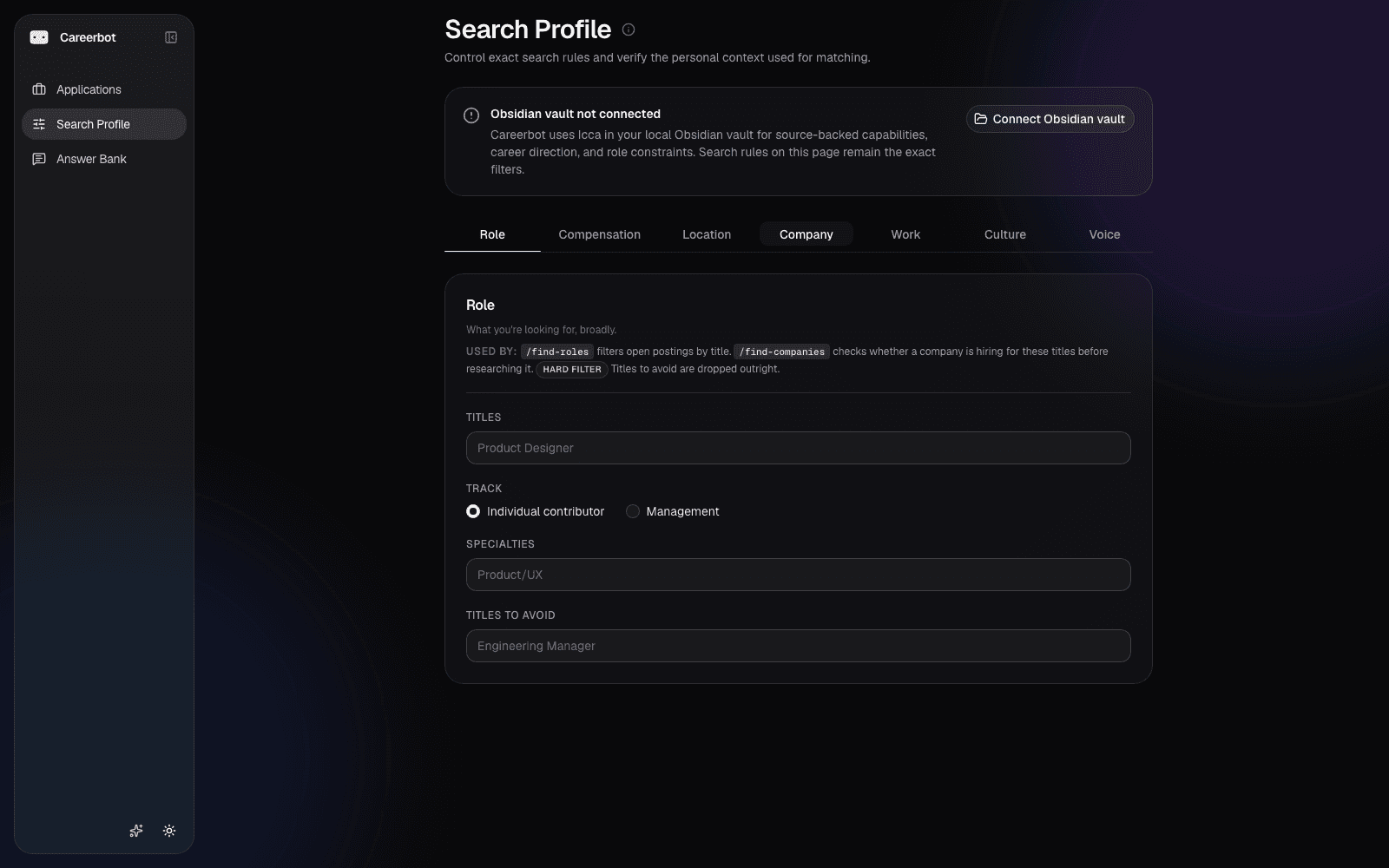Switch to the Voice tab
The width and height of the screenshot is (1389, 868).
pyautogui.click(x=1104, y=234)
